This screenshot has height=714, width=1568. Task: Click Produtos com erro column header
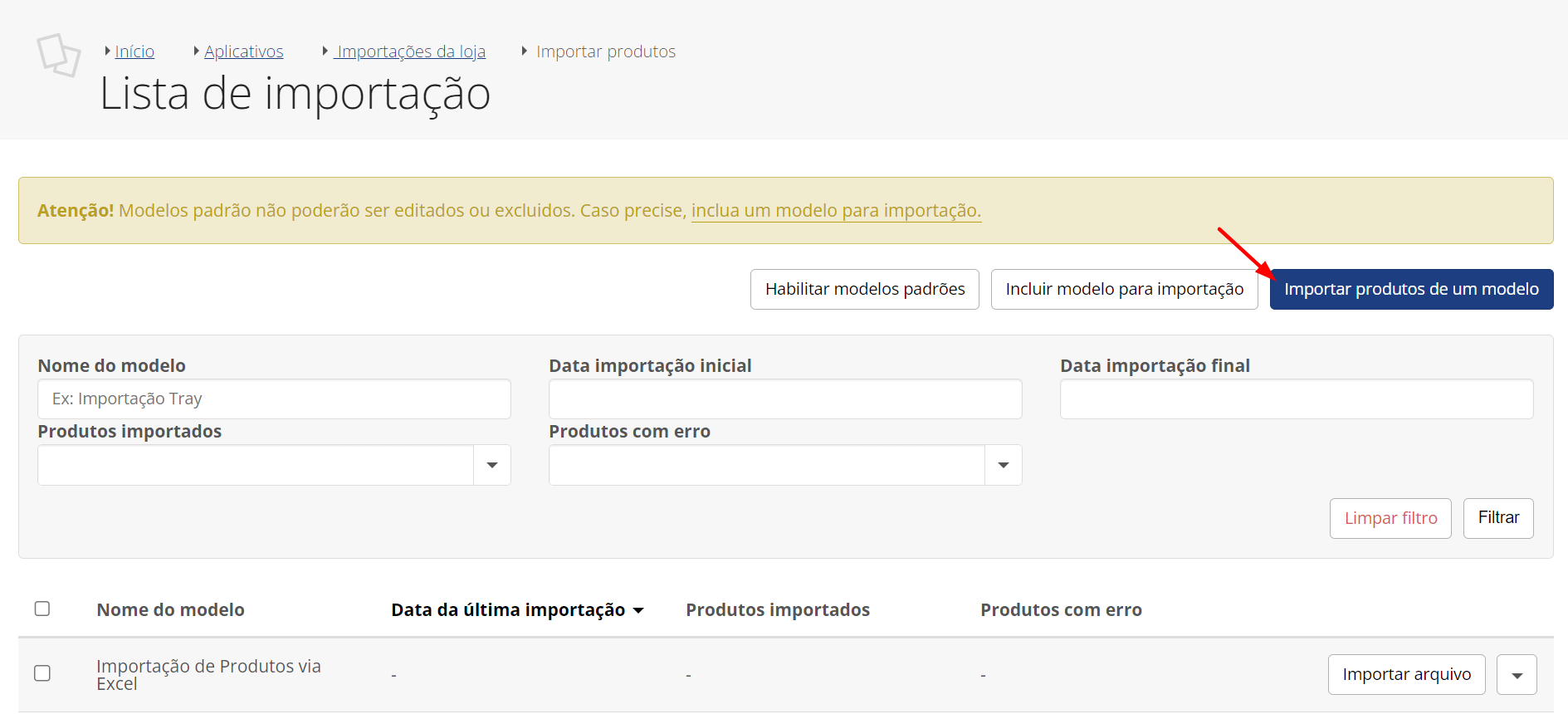tap(1061, 610)
